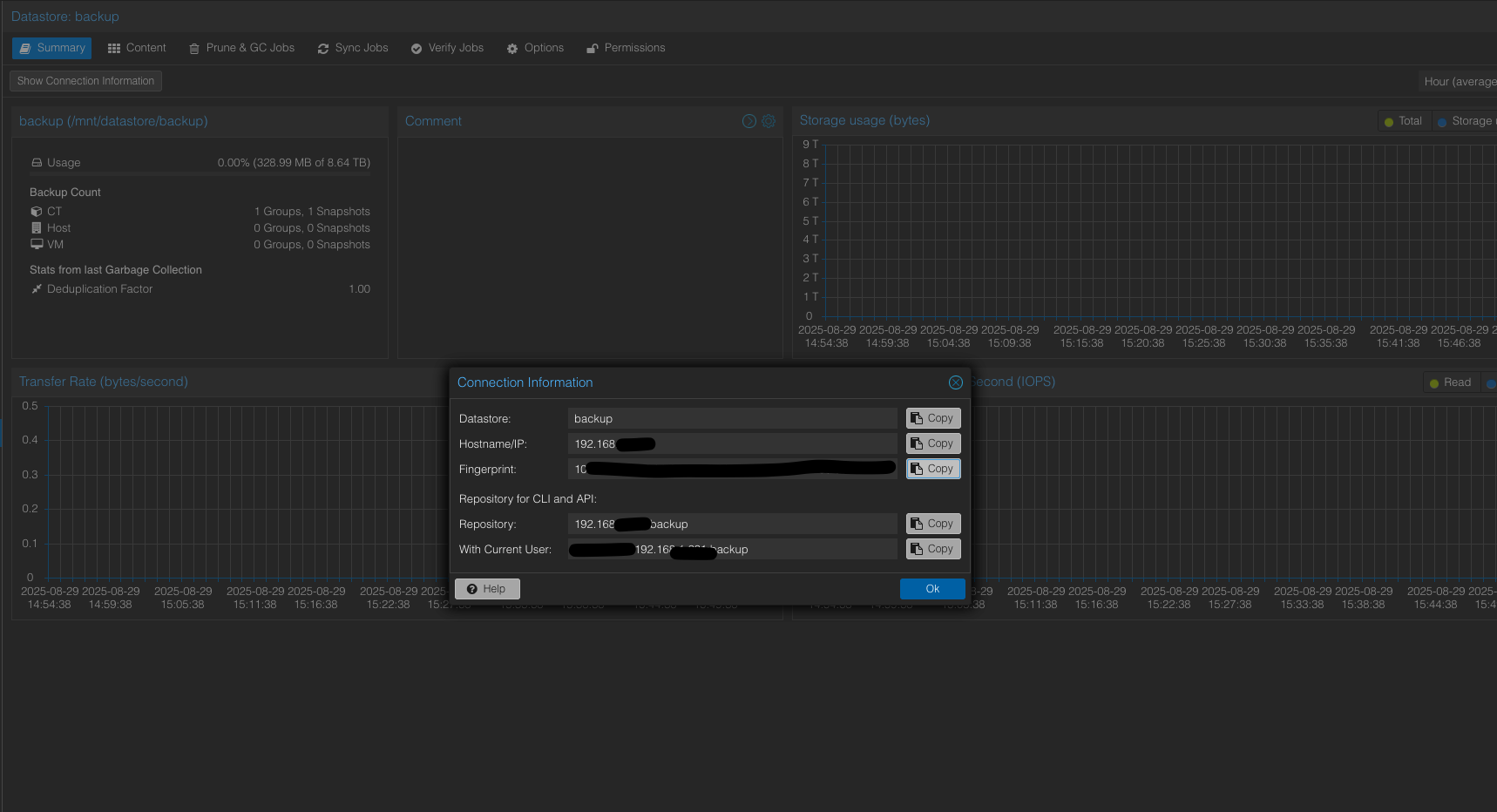Click the CT container icon
1497x812 pixels.
pyautogui.click(x=37, y=212)
